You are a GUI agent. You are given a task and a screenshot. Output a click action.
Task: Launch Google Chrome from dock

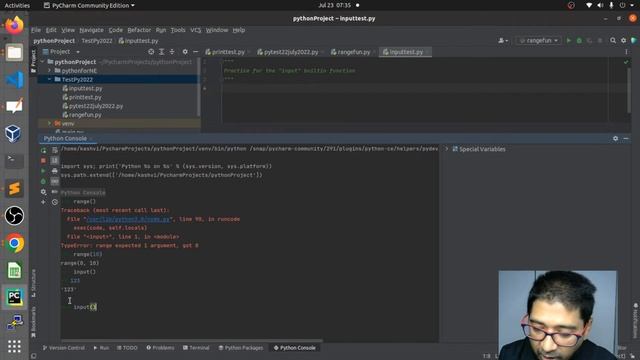[x=14, y=243]
